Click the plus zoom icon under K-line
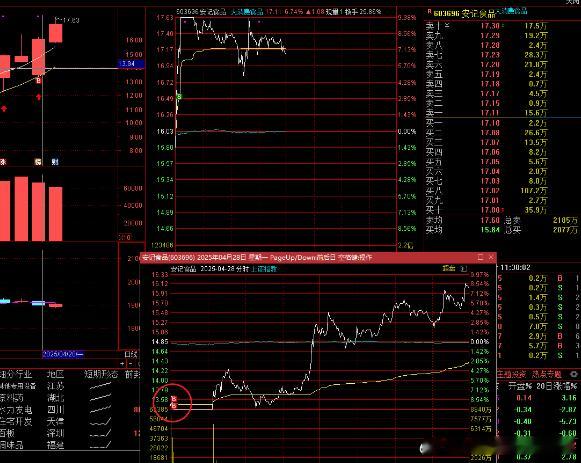The width and height of the screenshot is (581, 463). 122,363
